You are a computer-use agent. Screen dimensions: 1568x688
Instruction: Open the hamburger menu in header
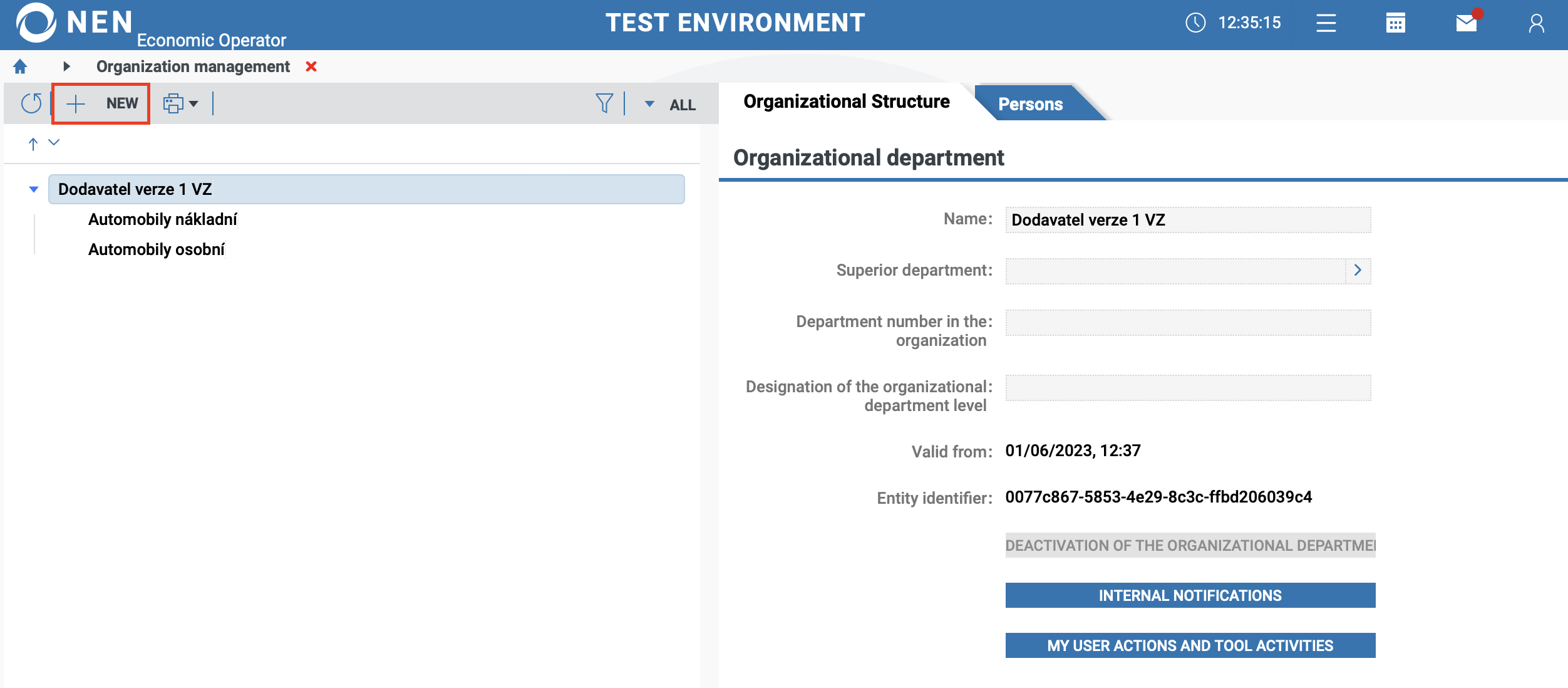(x=1326, y=23)
